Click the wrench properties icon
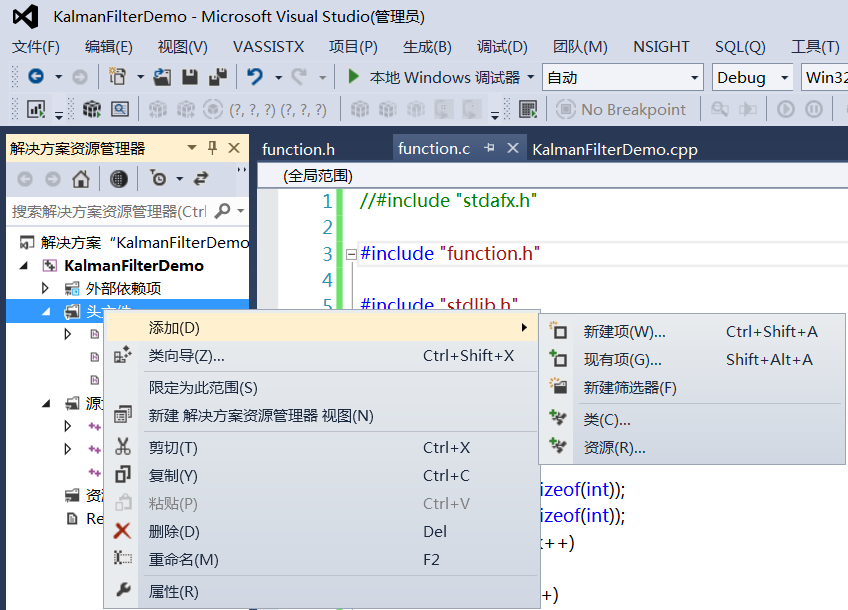This screenshot has width=848, height=610. click(123, 589)
